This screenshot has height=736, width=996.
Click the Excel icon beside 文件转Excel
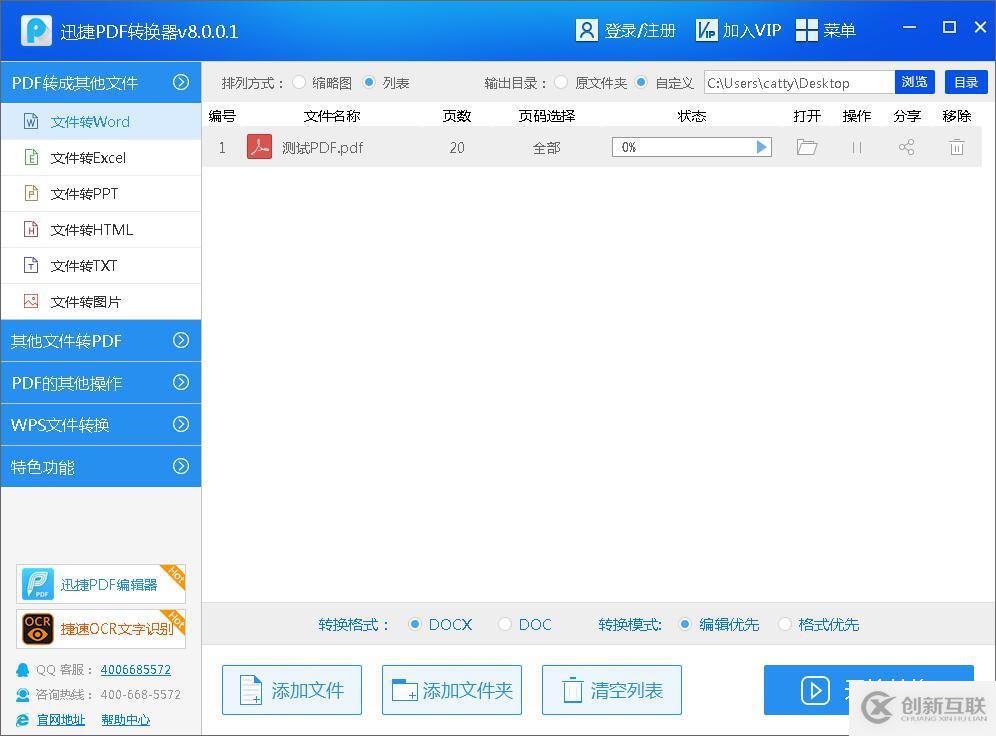(31, 157)
